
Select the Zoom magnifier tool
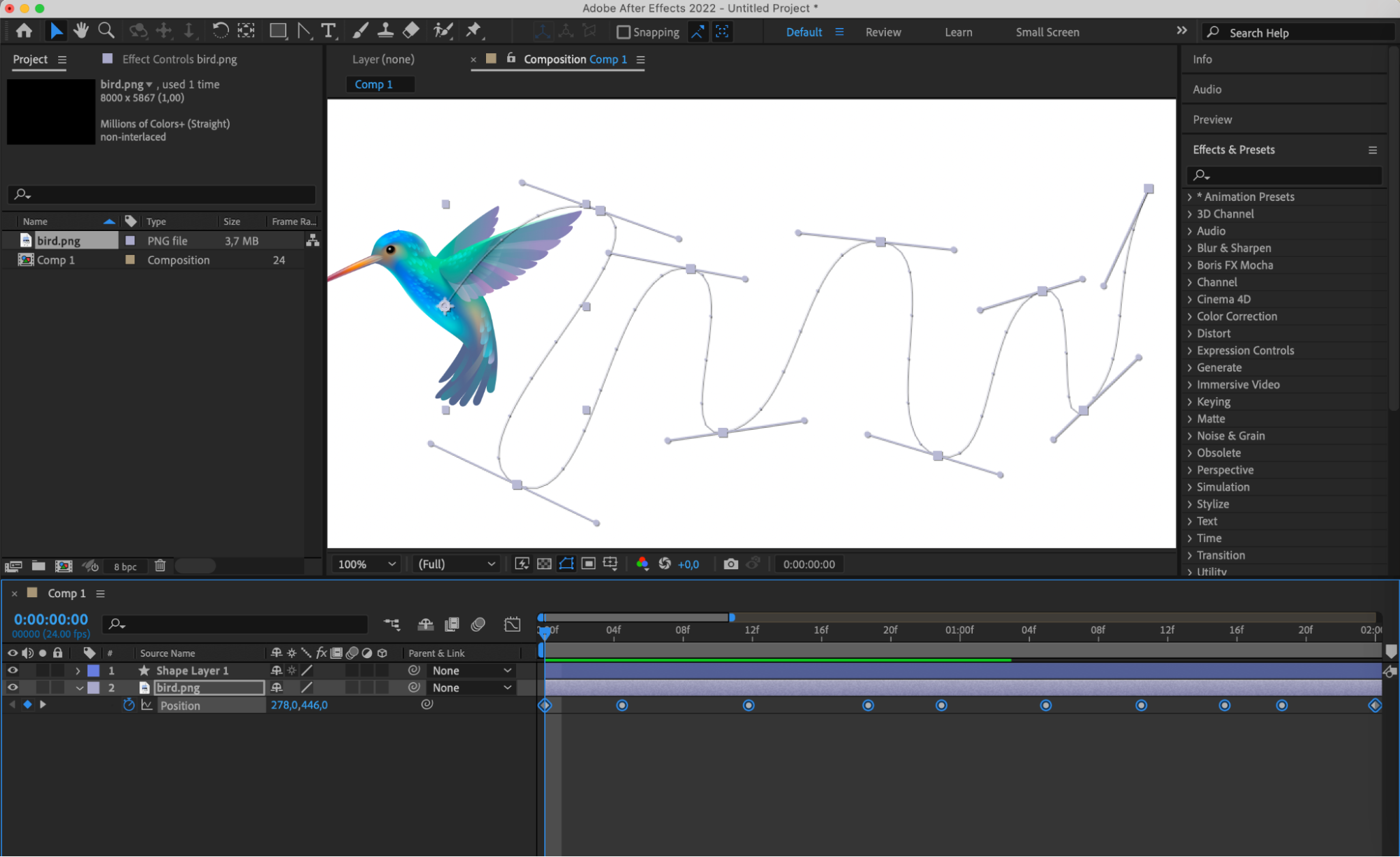tap(106, 31)
